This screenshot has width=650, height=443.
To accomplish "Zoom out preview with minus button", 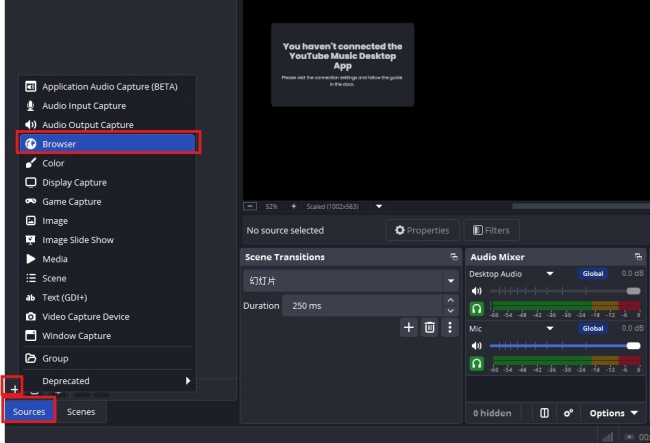I will tap(250, 206).
